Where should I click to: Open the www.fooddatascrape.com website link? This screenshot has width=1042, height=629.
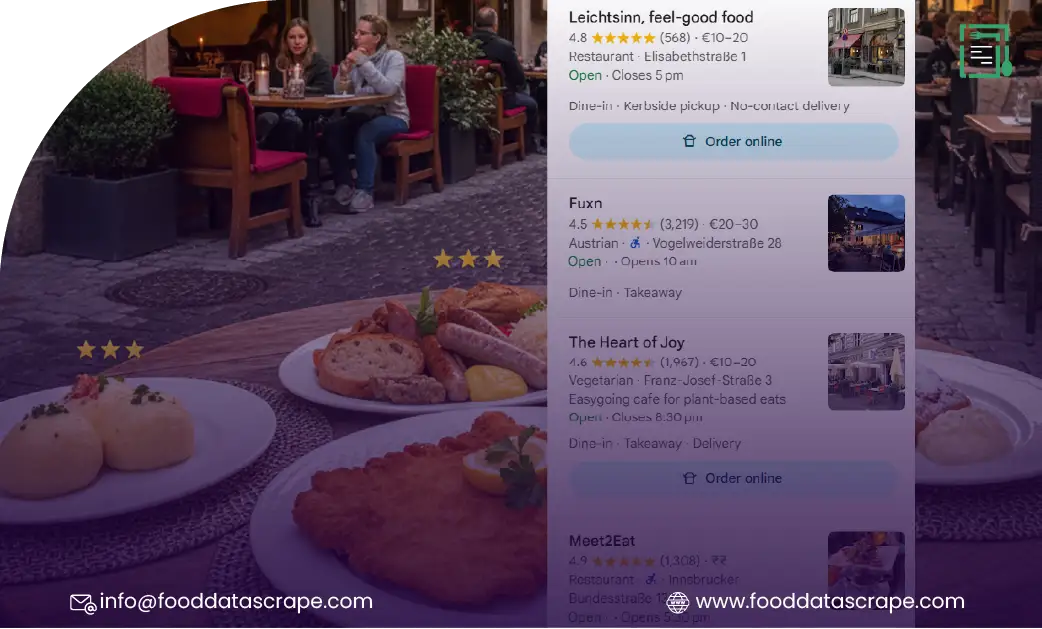point(830,601)
